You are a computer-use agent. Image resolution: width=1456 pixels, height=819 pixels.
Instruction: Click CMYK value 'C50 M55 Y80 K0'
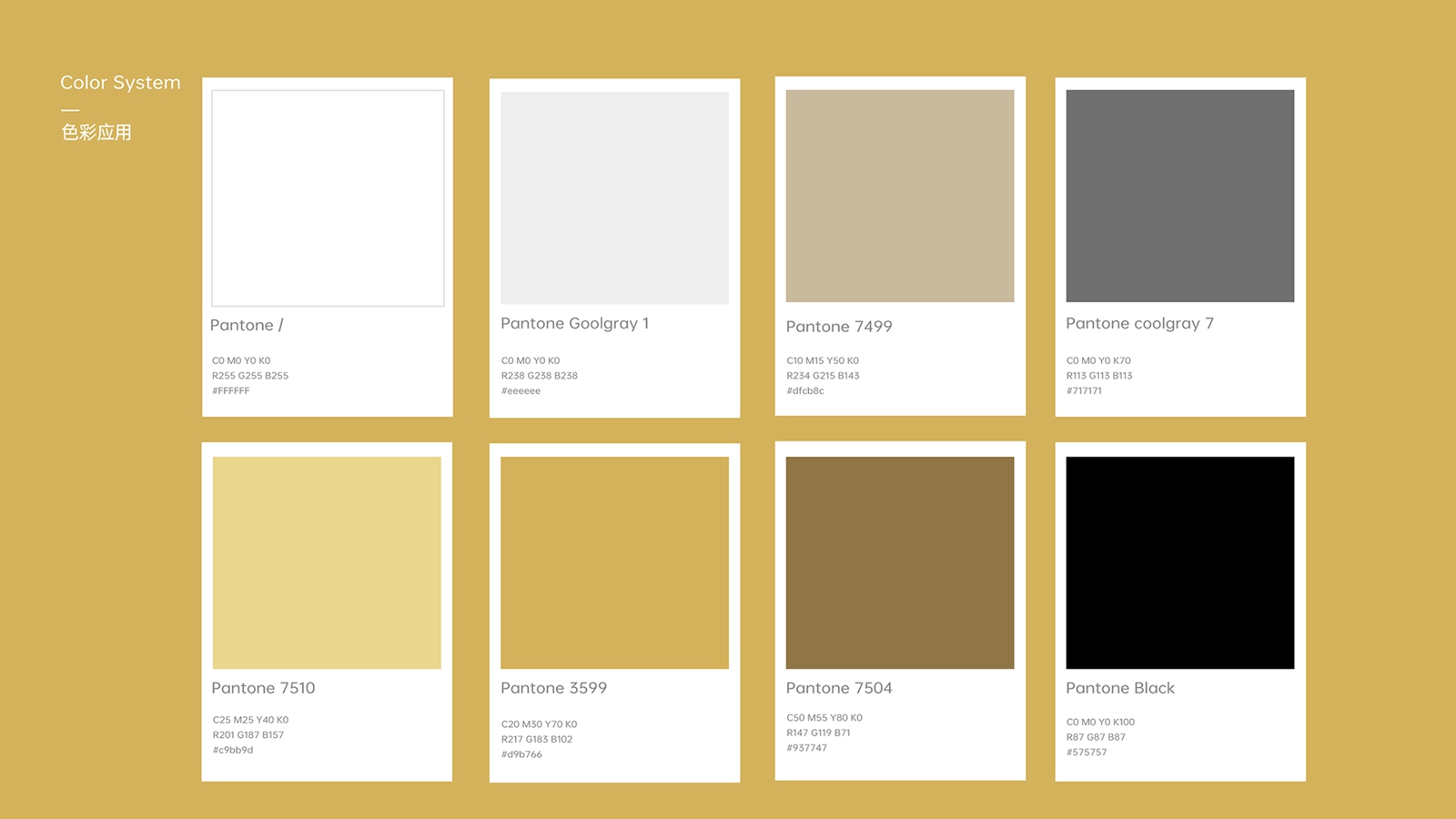824,718
